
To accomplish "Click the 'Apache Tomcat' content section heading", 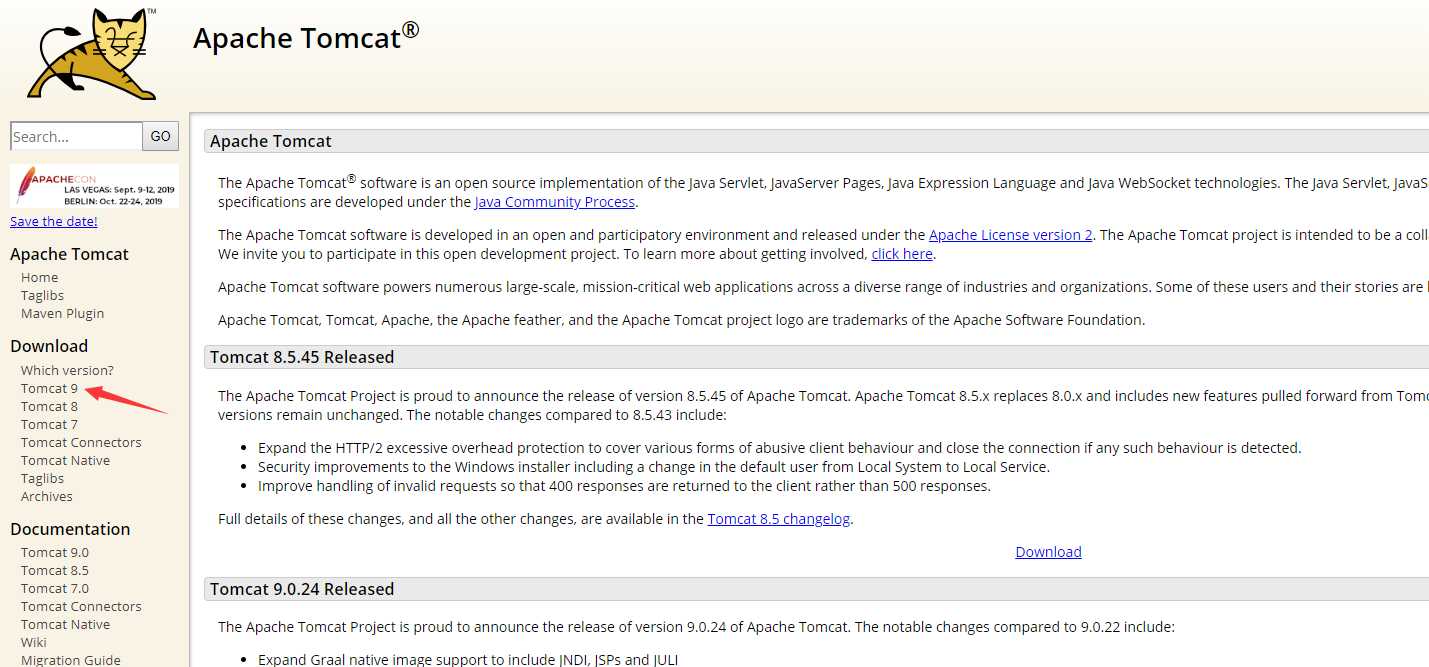I will point(271,141).
